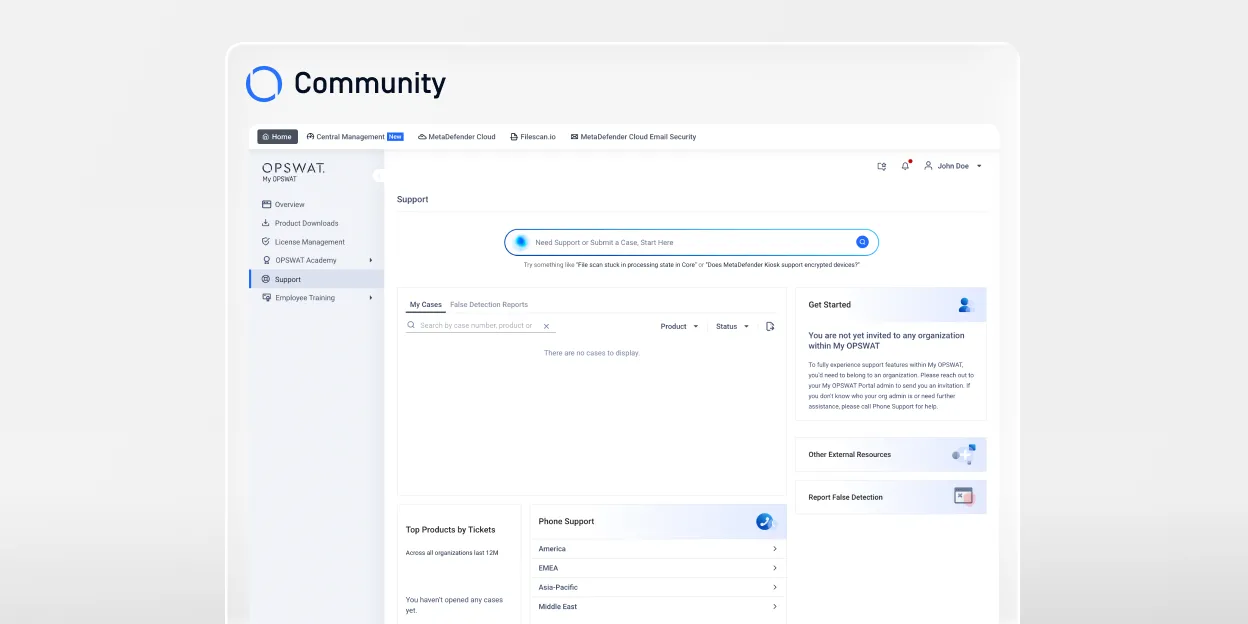Open the MetaDefender Cloud tab

[x=456, y=137]
